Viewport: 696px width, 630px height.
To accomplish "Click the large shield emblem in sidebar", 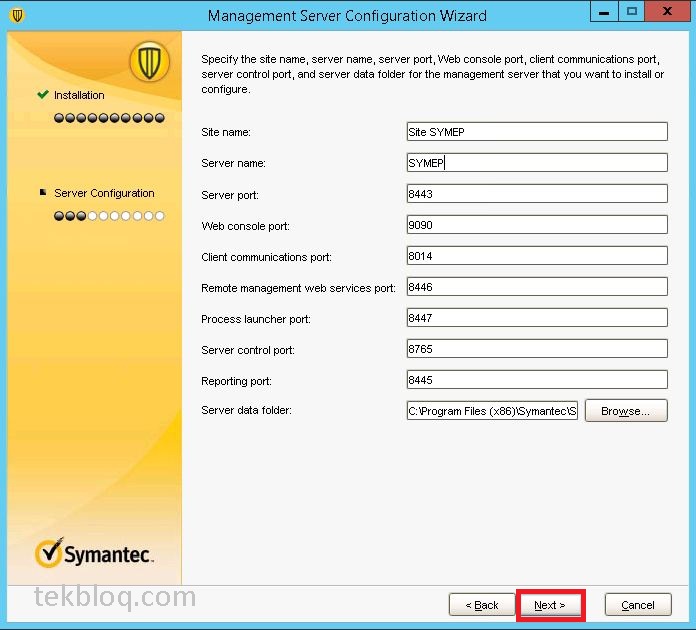I will click(x=149, y=61).
